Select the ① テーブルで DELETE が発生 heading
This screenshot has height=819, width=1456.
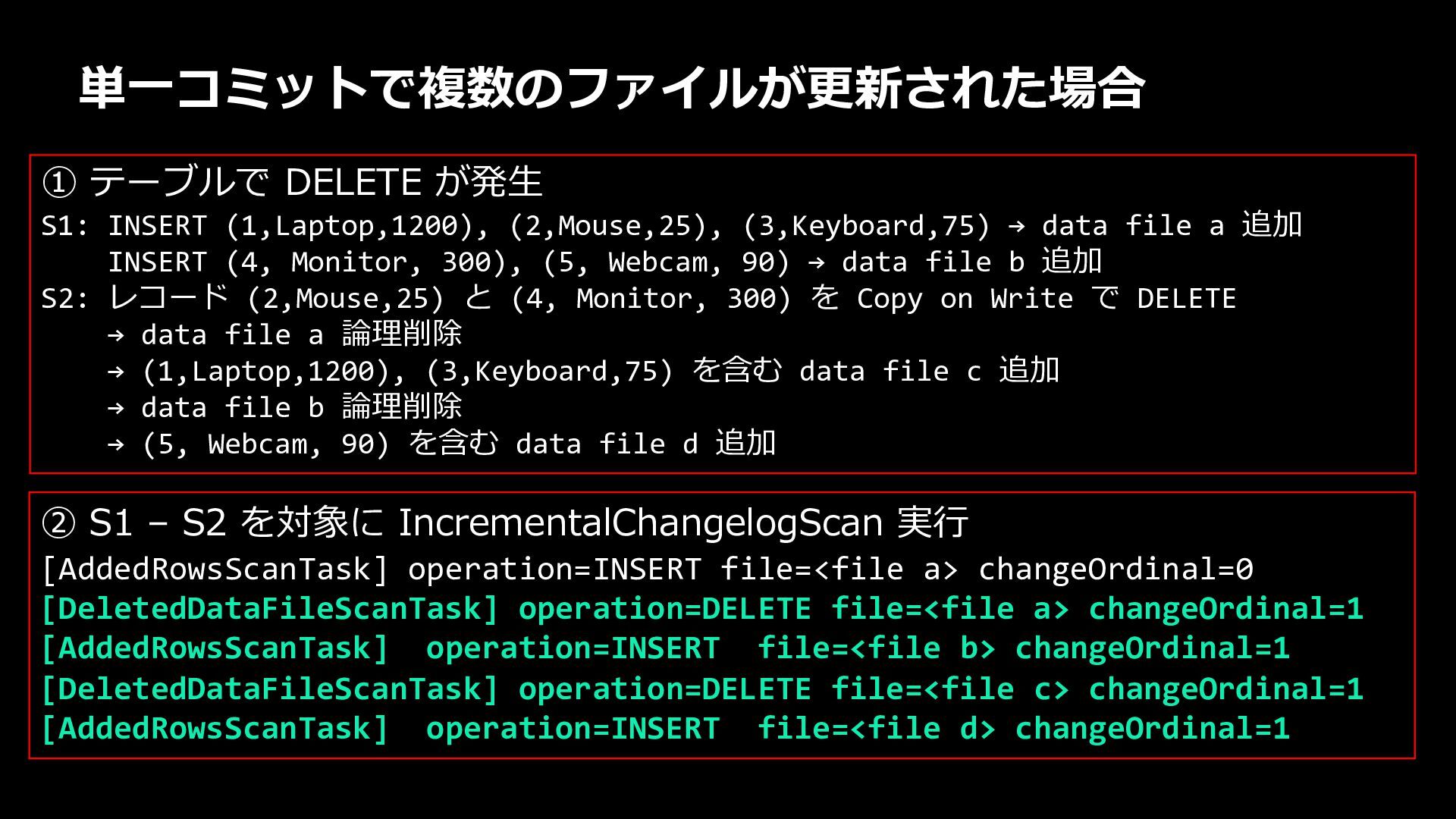292,182
